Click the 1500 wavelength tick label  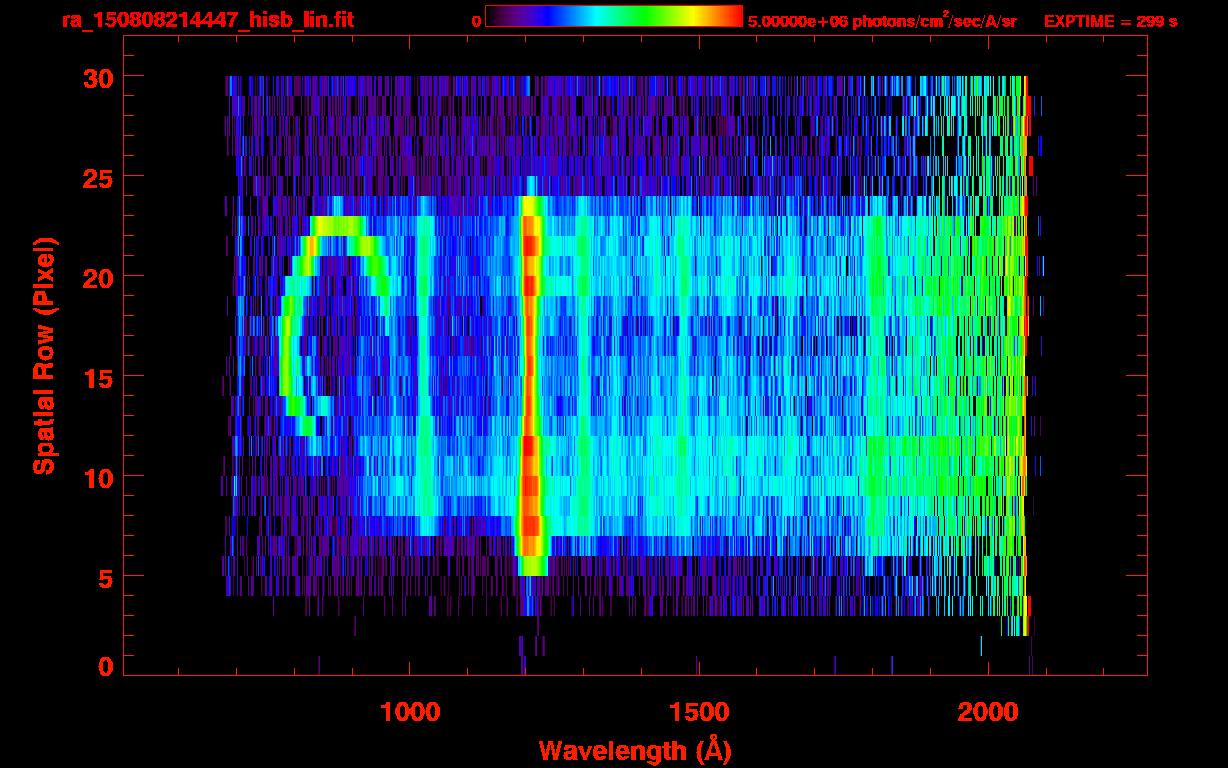click(698, 712)
